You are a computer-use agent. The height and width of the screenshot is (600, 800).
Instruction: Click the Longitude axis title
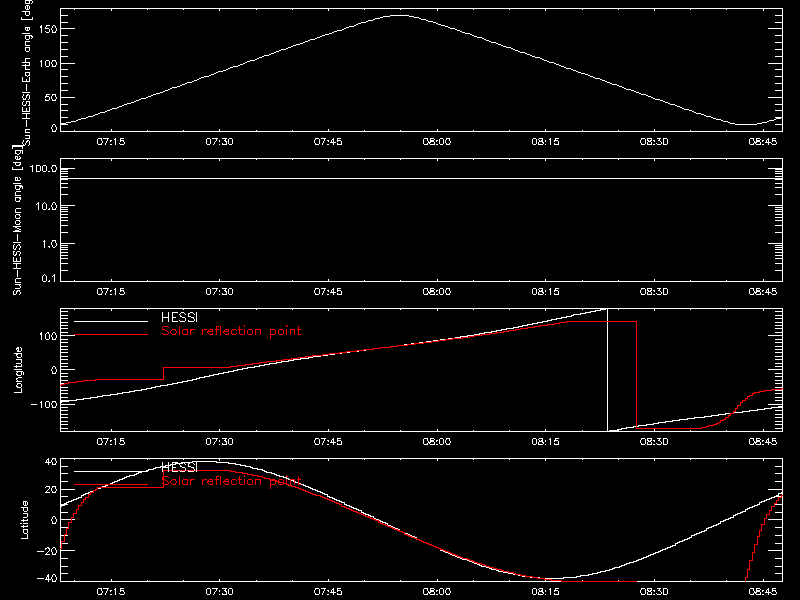[18, 370]
